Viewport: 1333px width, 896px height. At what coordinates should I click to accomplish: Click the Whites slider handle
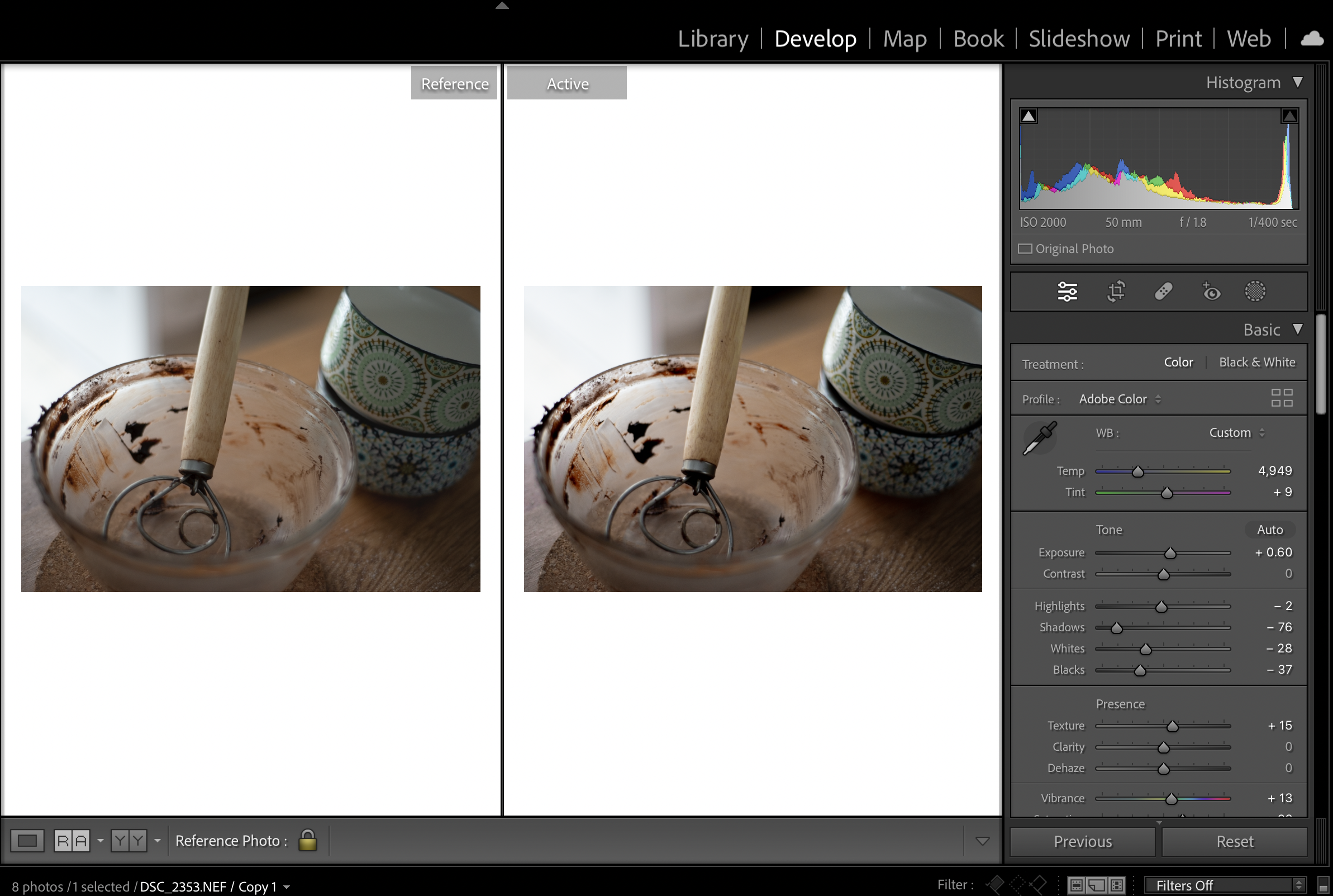(1146, 649)
